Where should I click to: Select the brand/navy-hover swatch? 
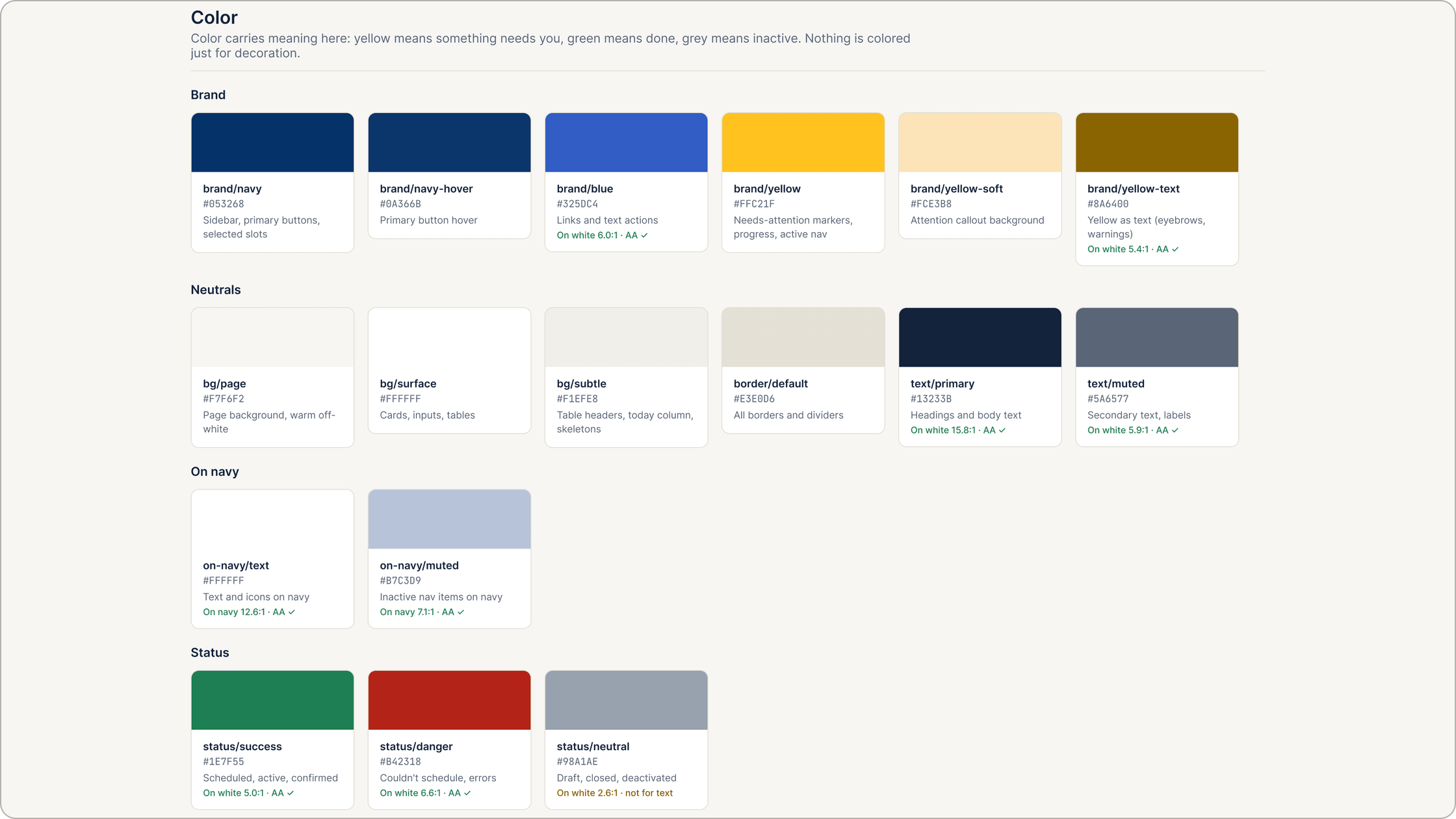coord(449,142)
